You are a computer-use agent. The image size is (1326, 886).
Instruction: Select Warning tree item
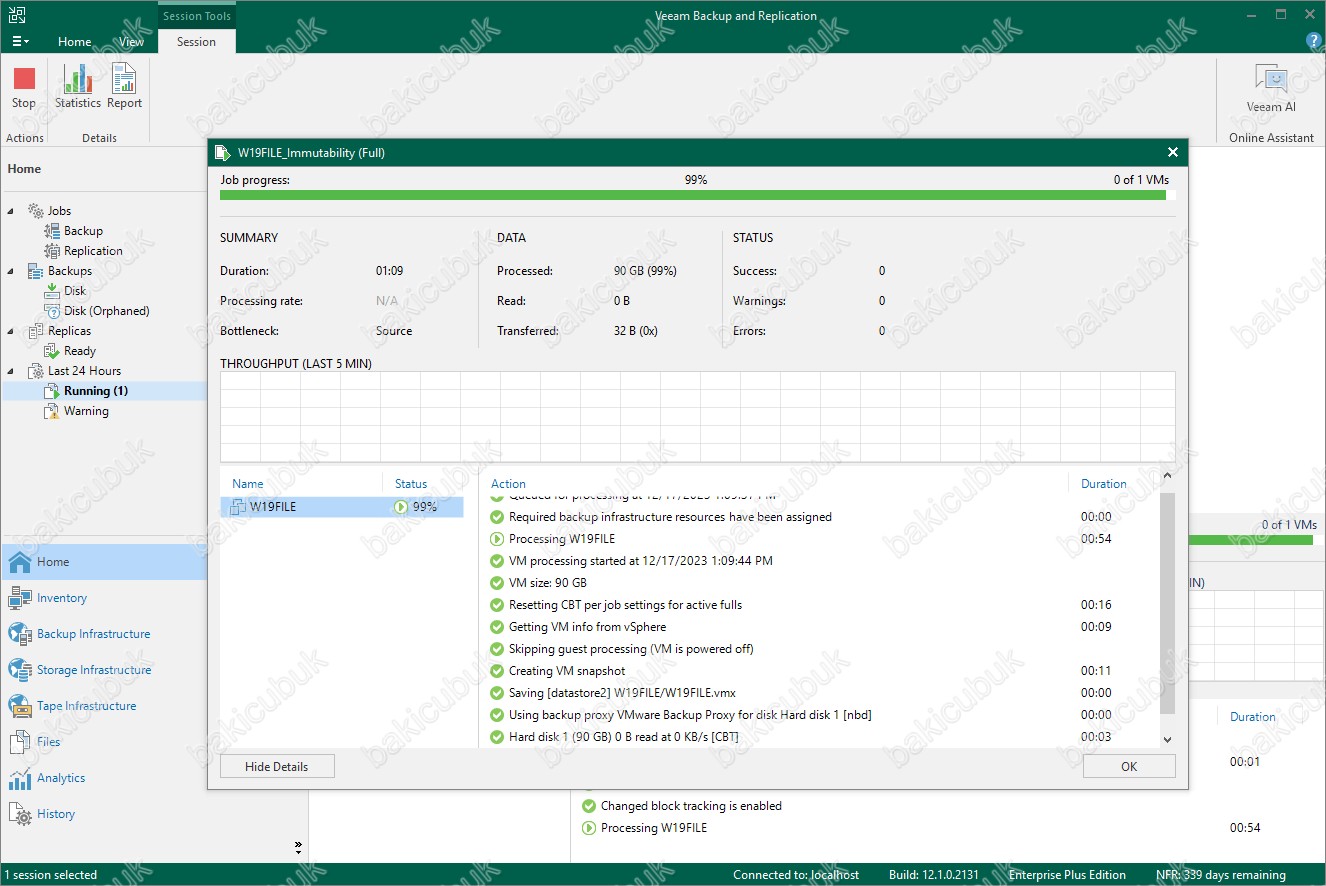click(x=86, y=411)
